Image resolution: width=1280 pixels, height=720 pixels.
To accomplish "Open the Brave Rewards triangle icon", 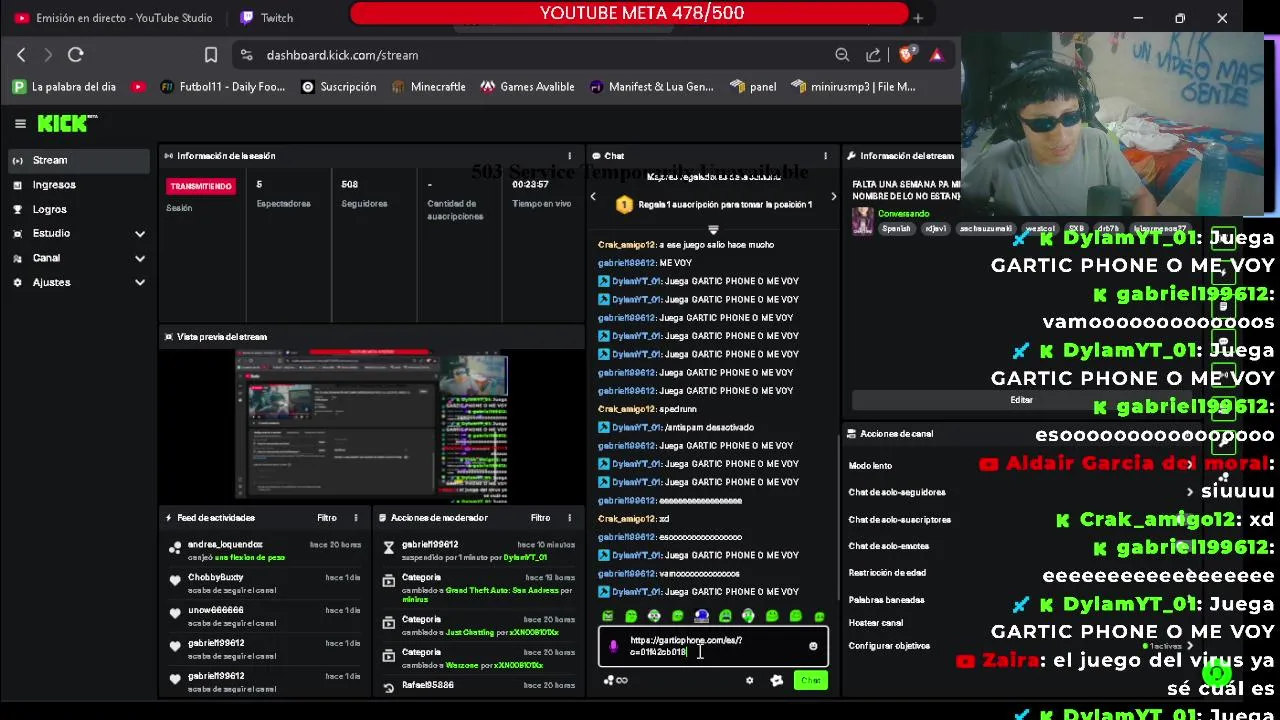I will click(x=936, y=55).
